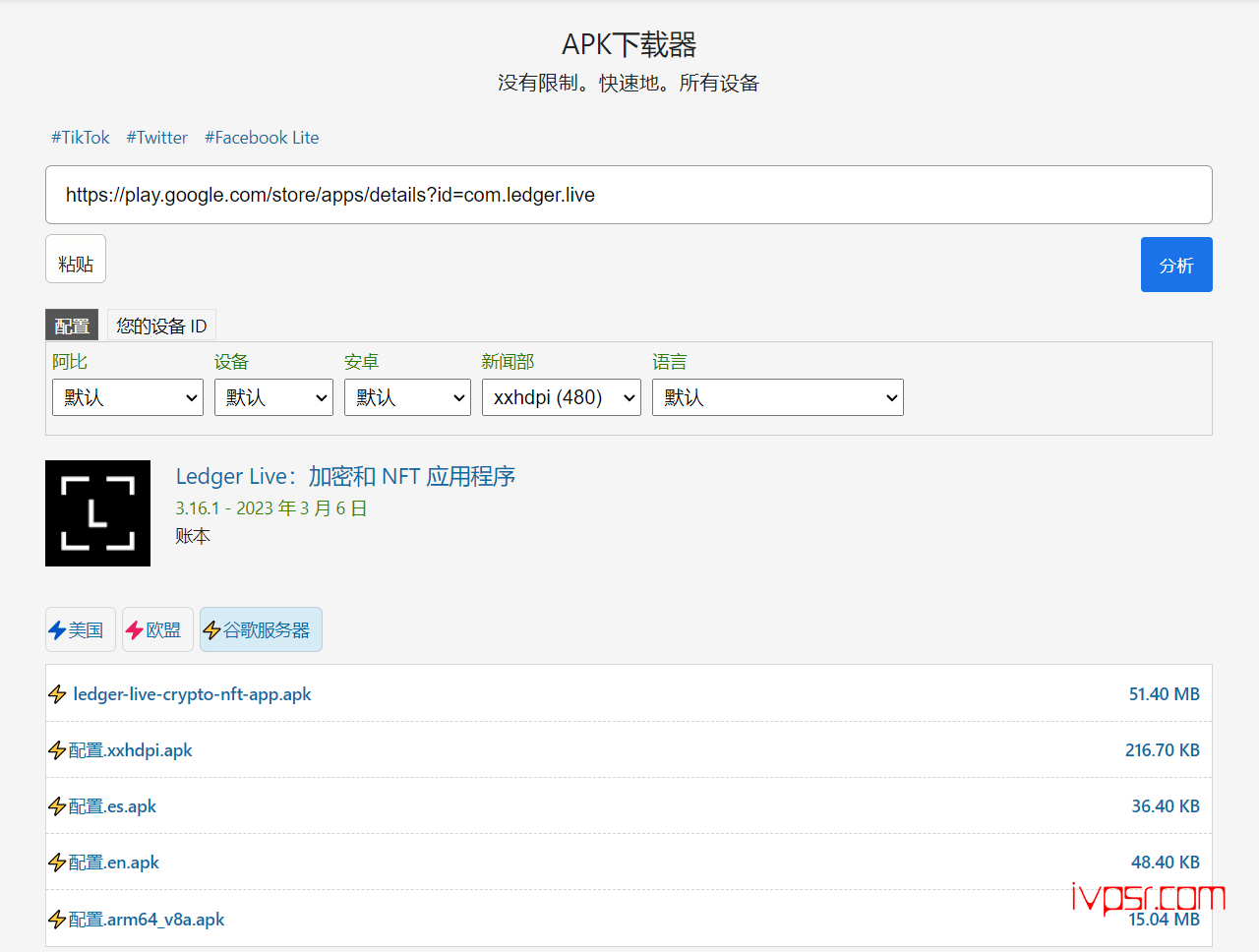Viewport: 1259px width, 952px height.
Task: Open the #Twitter tag link
Action: coord(157,138)
